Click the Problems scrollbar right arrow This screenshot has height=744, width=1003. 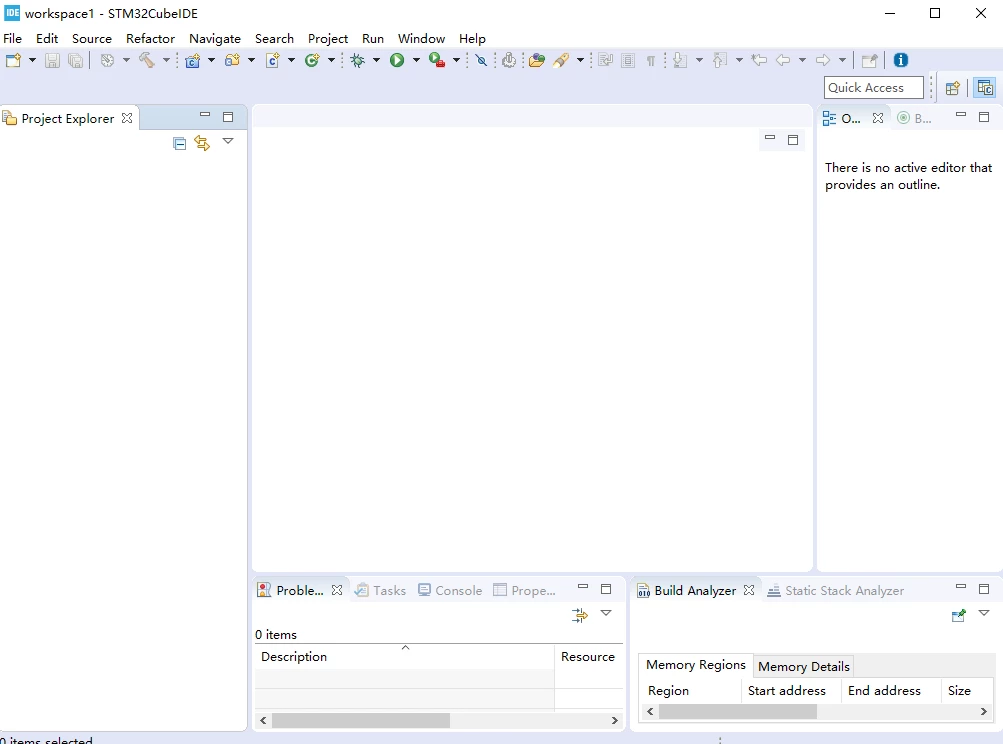(615, 720)
